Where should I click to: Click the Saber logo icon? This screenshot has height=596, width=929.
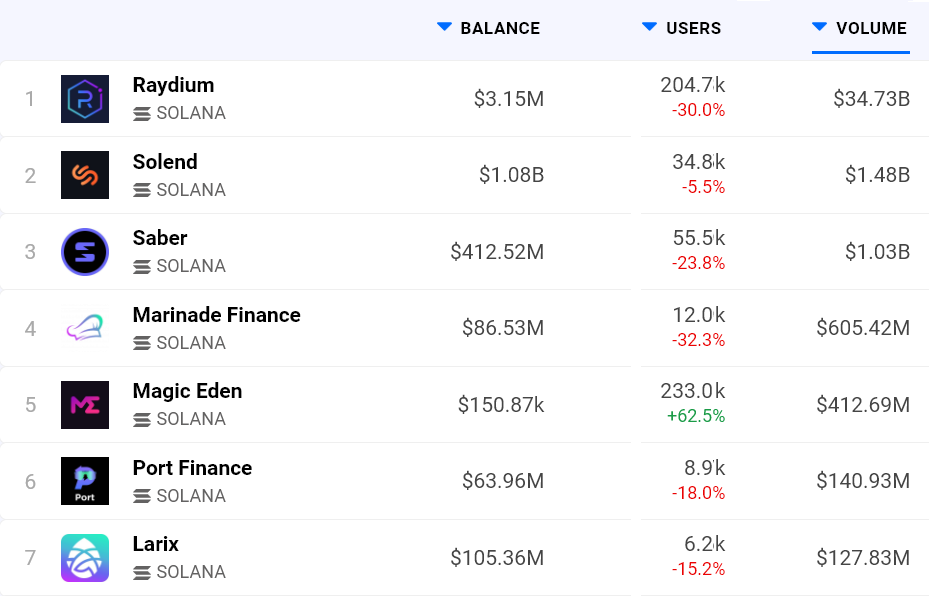click(85, 252)
